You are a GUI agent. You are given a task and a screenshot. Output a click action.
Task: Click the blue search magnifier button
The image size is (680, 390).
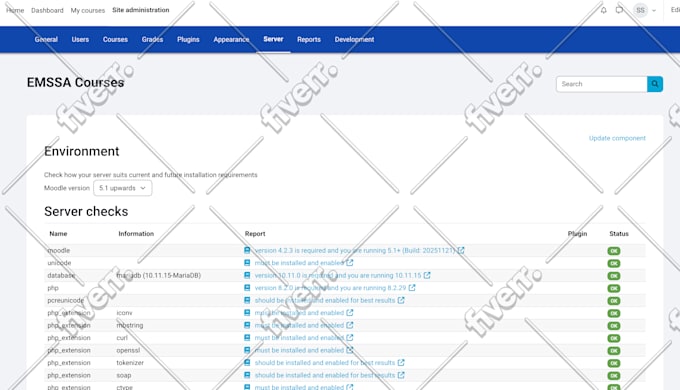(x=655, y=84)
